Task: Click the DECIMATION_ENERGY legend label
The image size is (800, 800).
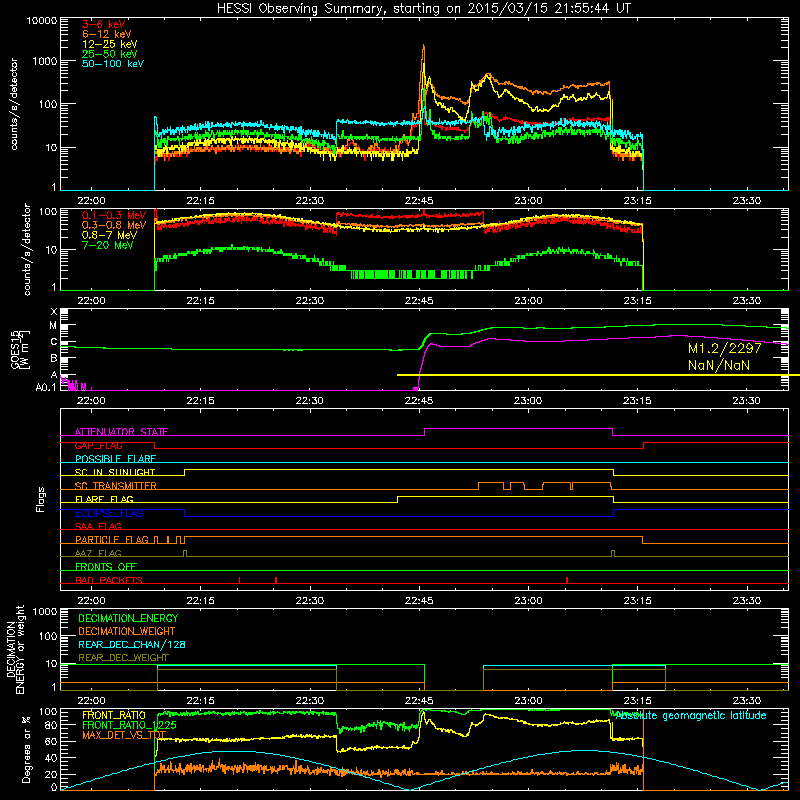Action: click(x=128, y=618)
